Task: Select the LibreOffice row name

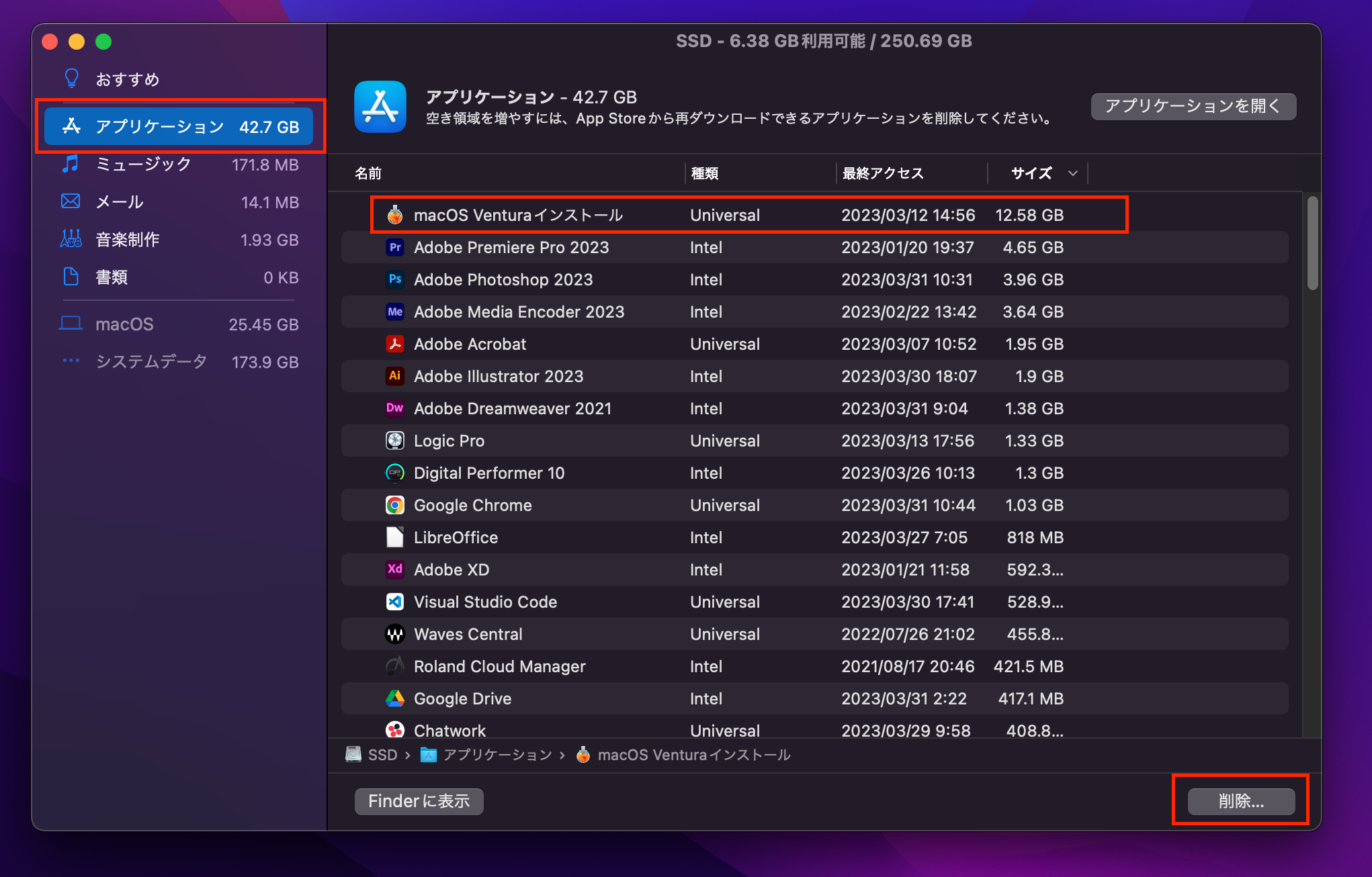Action: click(456, 537)
